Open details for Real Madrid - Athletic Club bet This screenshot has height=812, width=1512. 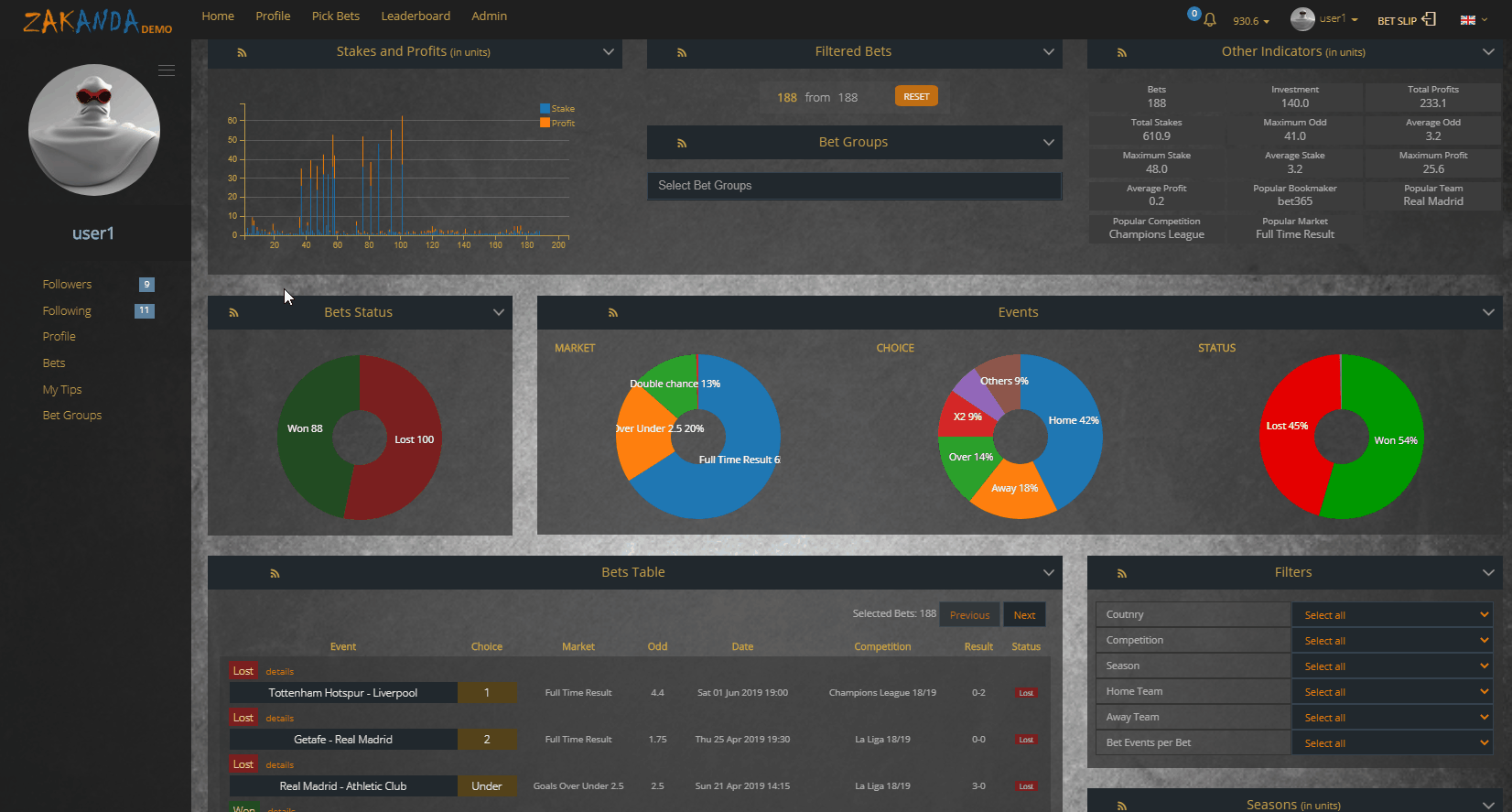(x=279, y=765)
